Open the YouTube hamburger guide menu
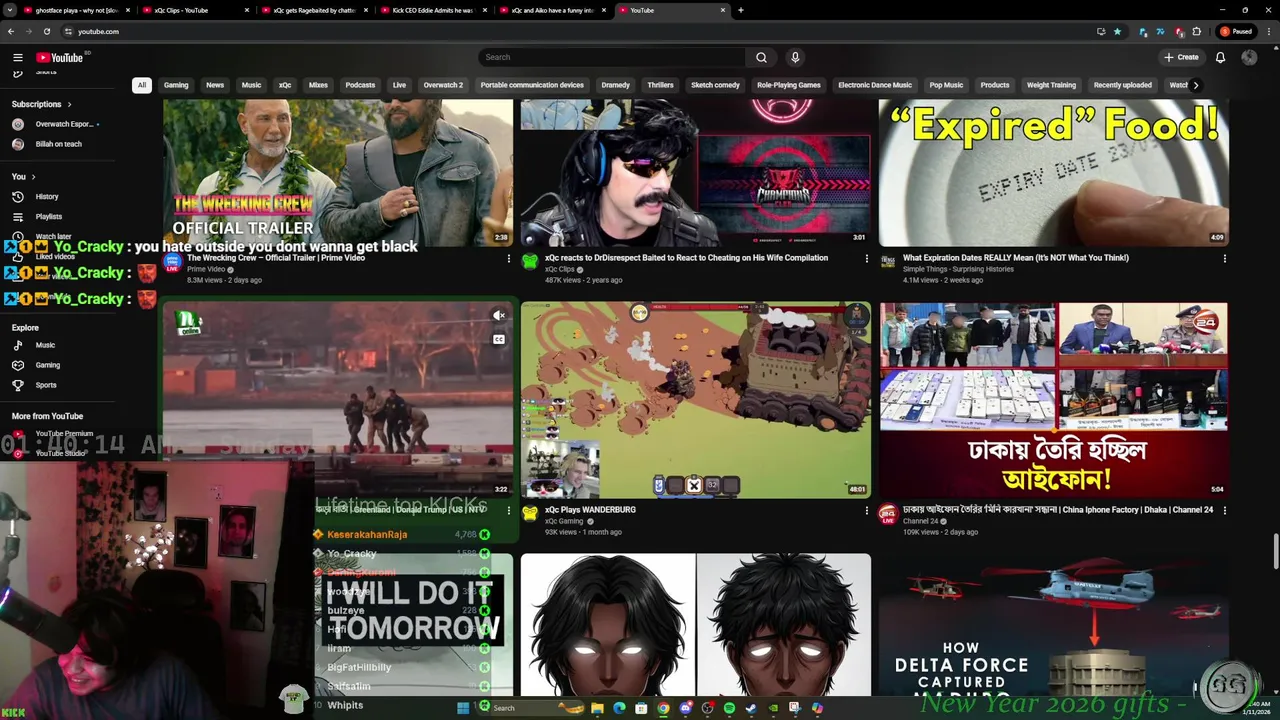 tap(17, 57)
